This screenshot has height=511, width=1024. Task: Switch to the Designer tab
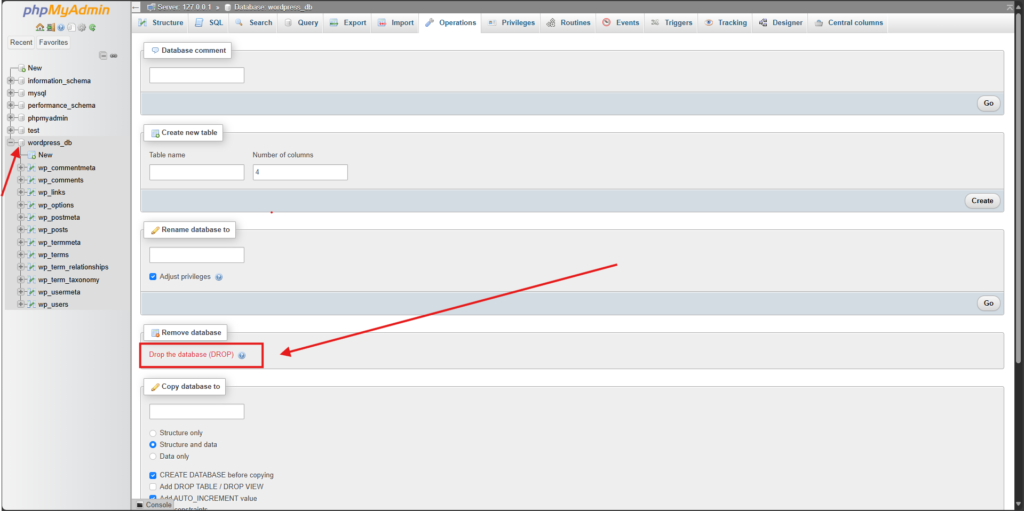tap(780, 23)
